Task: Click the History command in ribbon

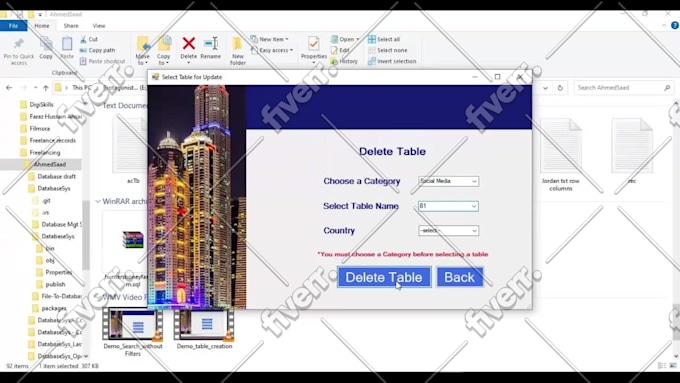Action: [x=344, y=61]
